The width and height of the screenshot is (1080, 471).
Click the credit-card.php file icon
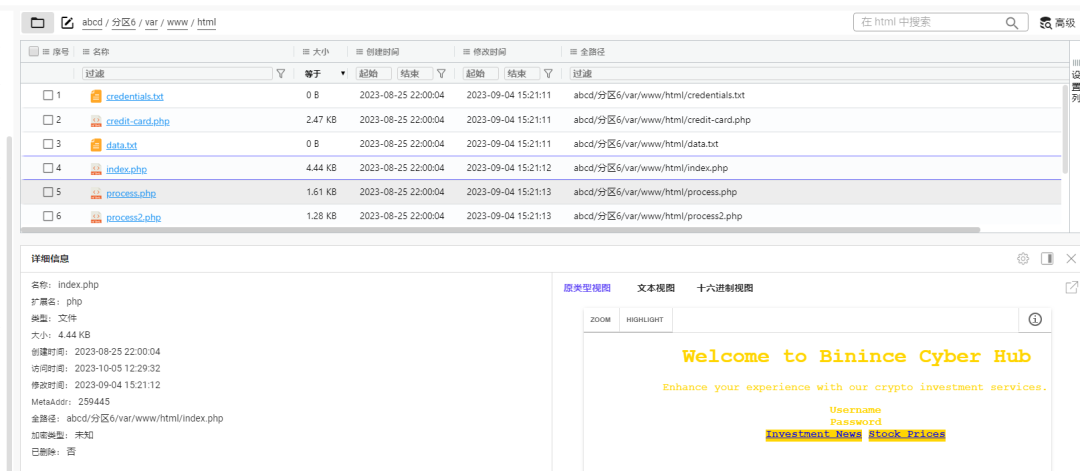coord(96,121)
